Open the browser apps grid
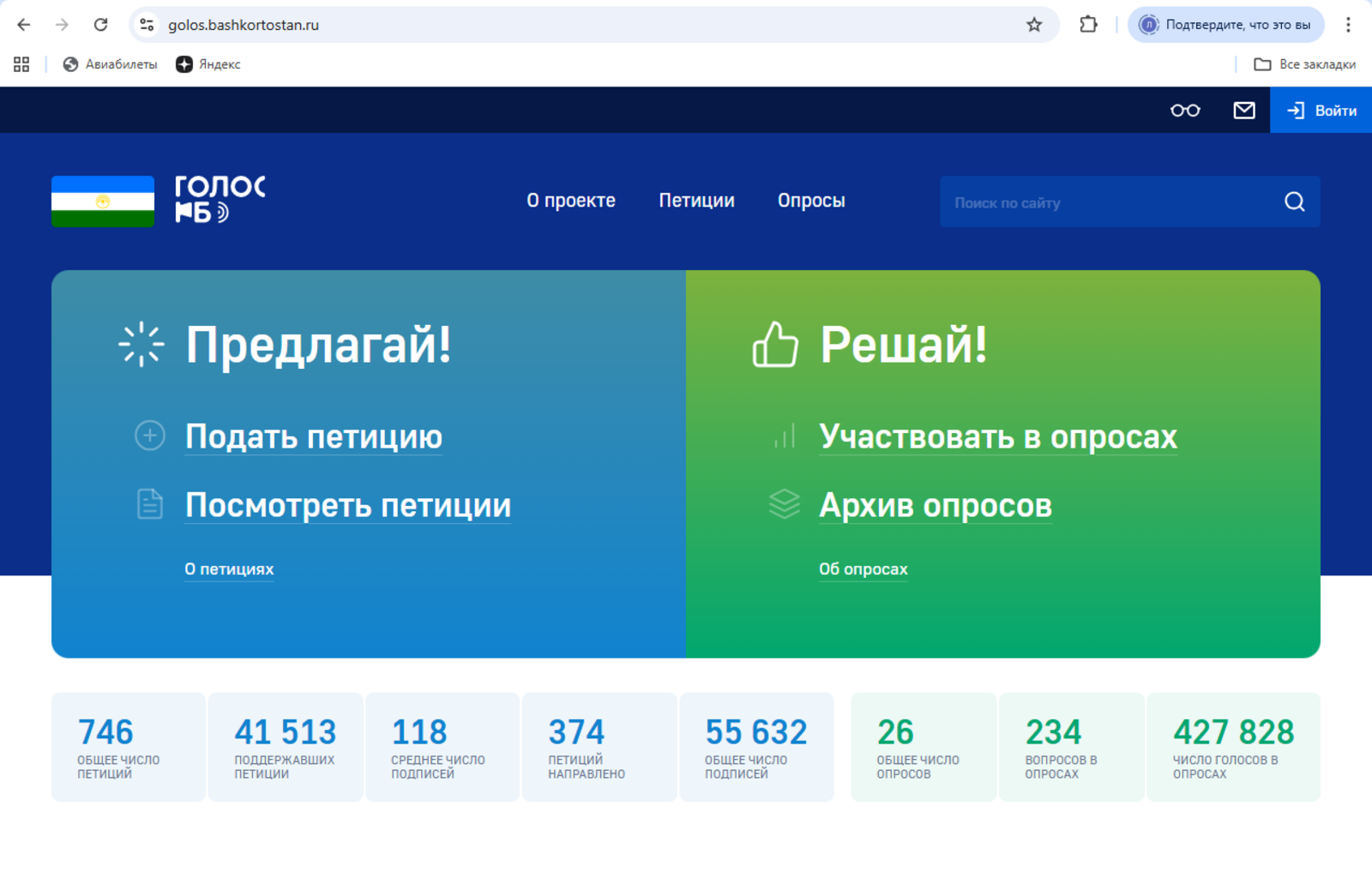Image resolution: width=1372 pixels, height=879 pixels. (21, 64)
